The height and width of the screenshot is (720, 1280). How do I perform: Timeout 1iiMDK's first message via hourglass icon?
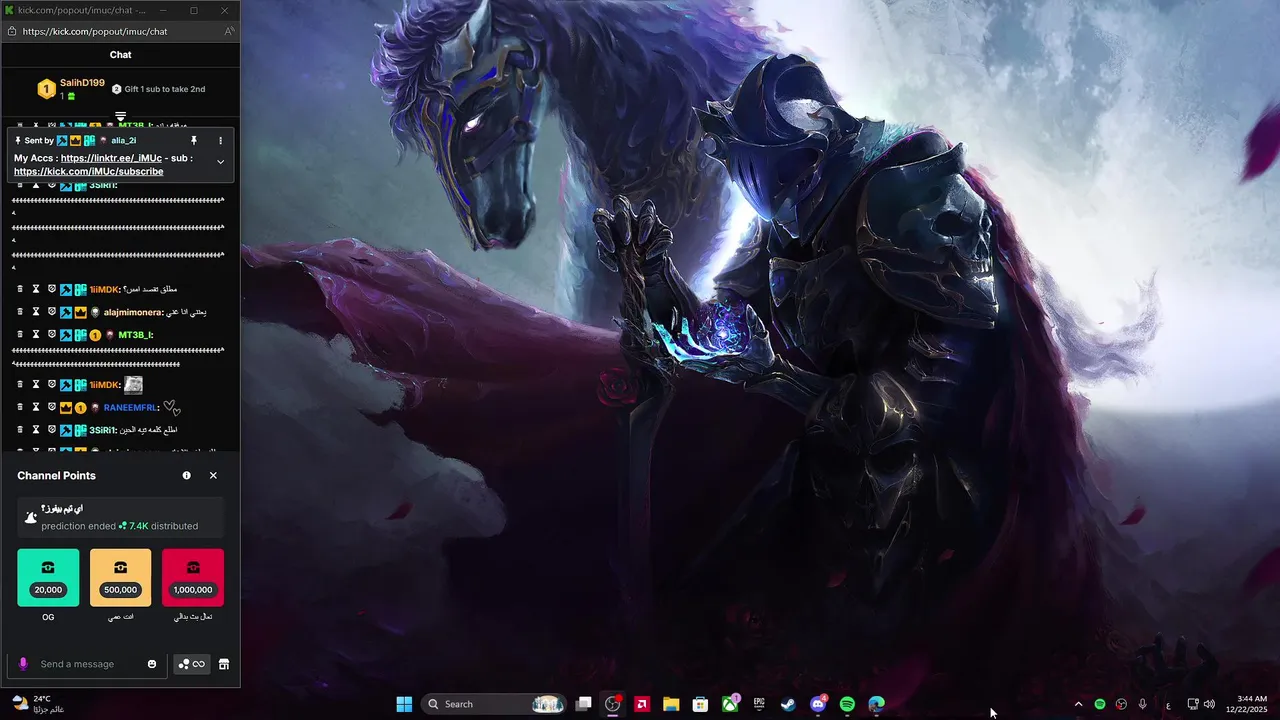tap(36, 289)
